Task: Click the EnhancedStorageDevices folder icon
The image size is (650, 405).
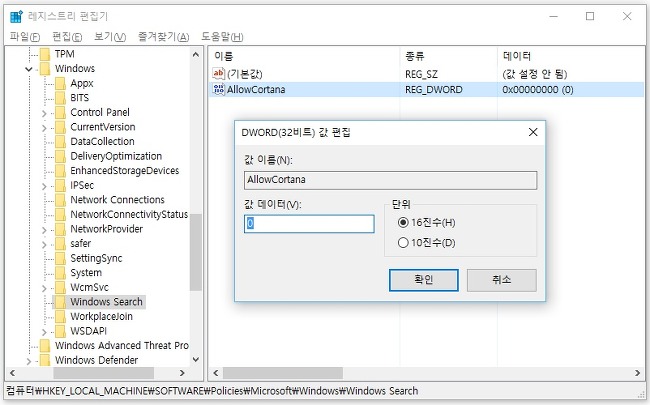Action: [61, 171]
